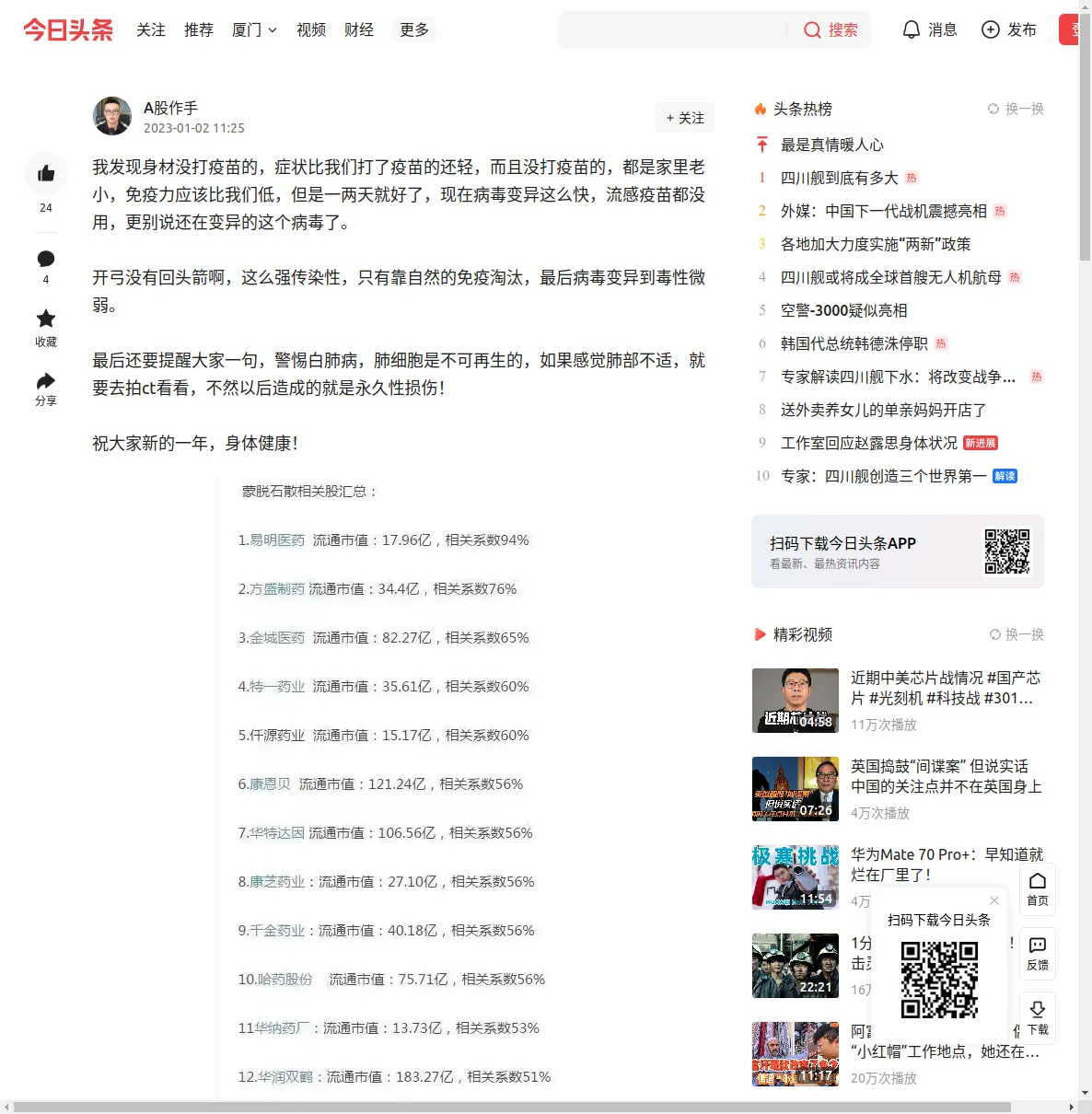Open 专家解读四川舰下水 topic

(x=899, y=377)
